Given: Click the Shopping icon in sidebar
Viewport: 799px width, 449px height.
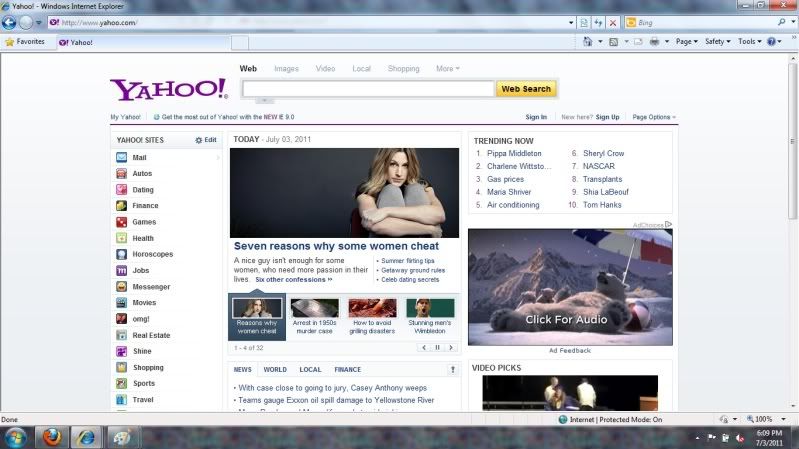Looking at the screenshot, I should click(x=121, y=367).
